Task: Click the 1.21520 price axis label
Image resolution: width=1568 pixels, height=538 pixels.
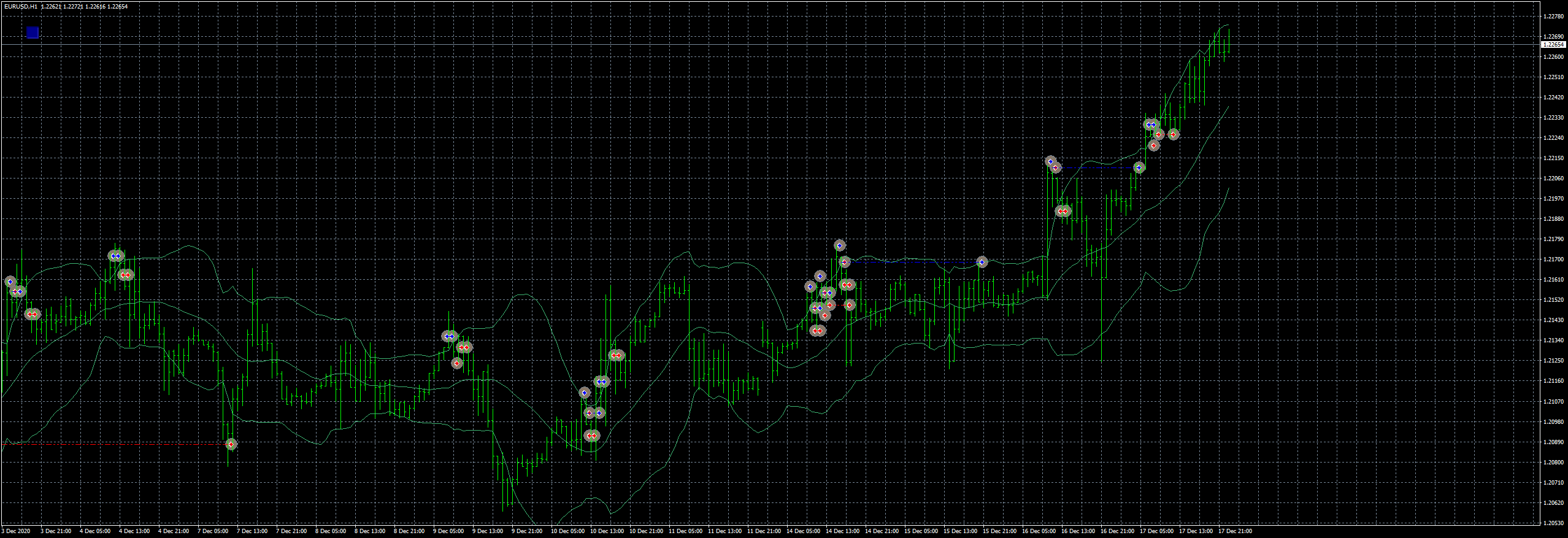Action: (x=1552, y=300)
